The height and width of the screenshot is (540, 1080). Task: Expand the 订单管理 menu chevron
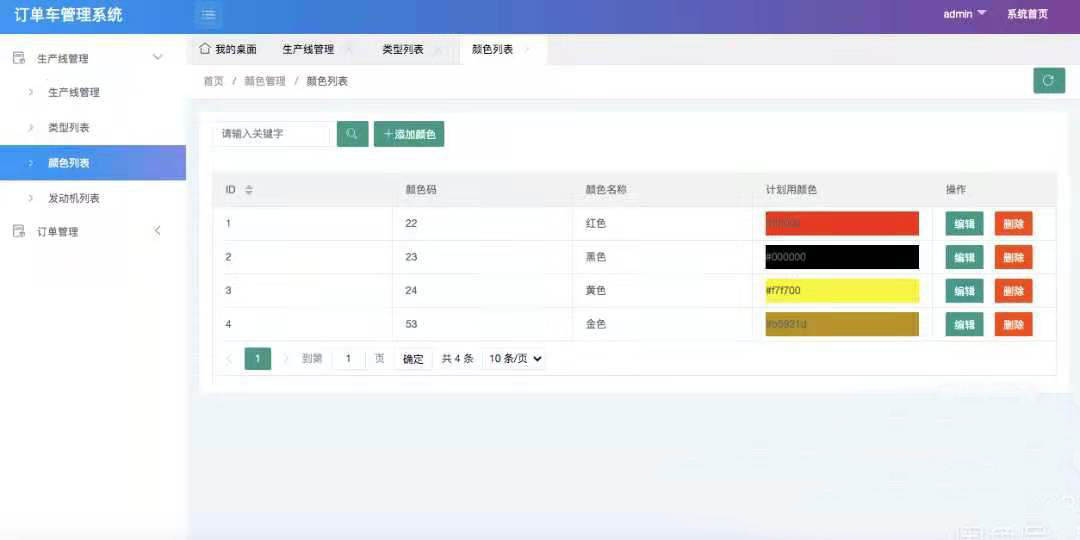[157, 231]
